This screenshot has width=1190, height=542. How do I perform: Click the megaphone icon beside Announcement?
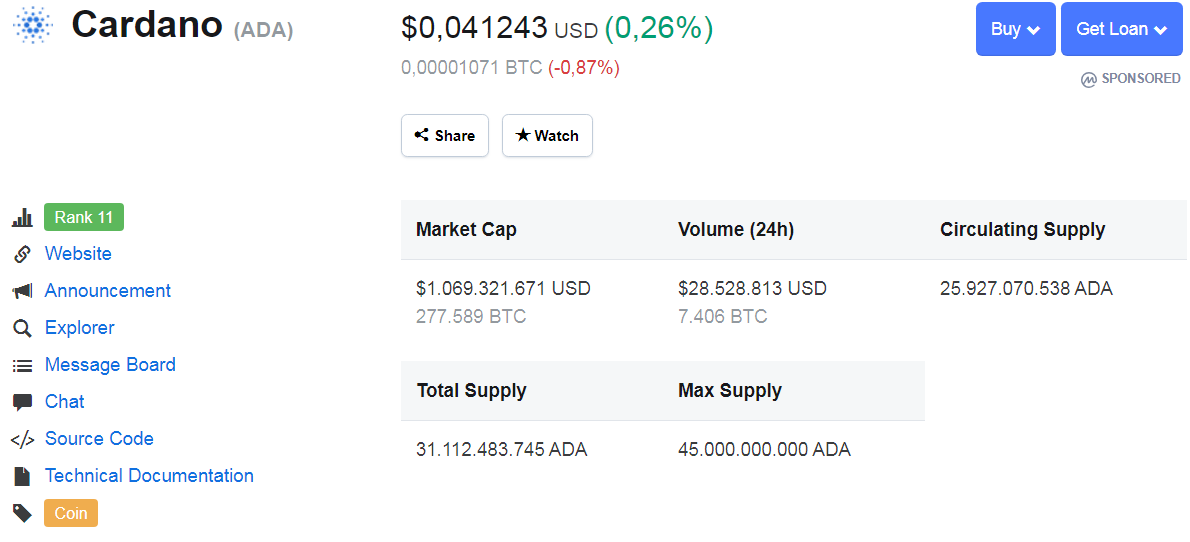22,291
